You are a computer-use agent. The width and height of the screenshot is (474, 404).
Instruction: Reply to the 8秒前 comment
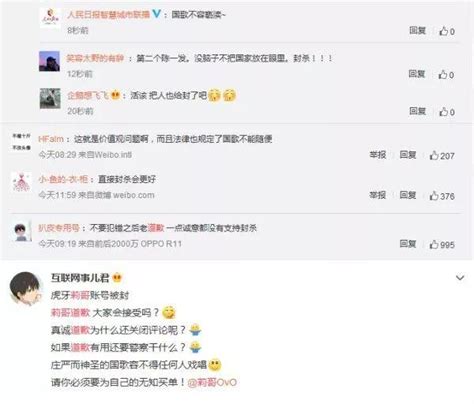(x=418, y=31)
